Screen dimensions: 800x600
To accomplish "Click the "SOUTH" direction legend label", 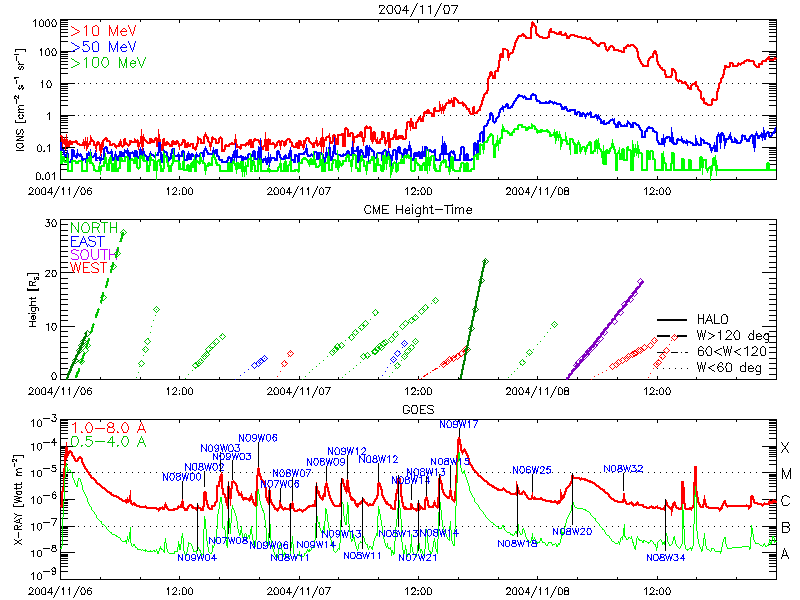I will (x=93, y=254).
